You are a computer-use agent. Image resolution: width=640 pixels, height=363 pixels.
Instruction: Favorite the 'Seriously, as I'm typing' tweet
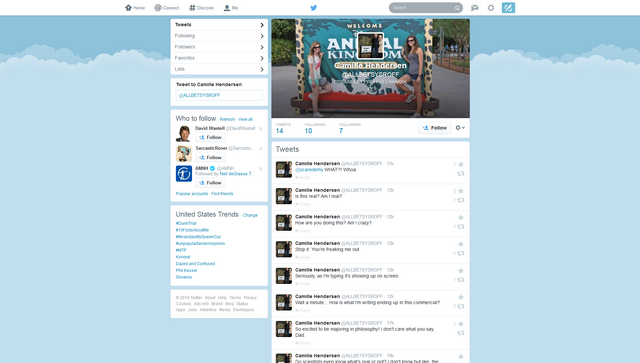tap(461, 270)
